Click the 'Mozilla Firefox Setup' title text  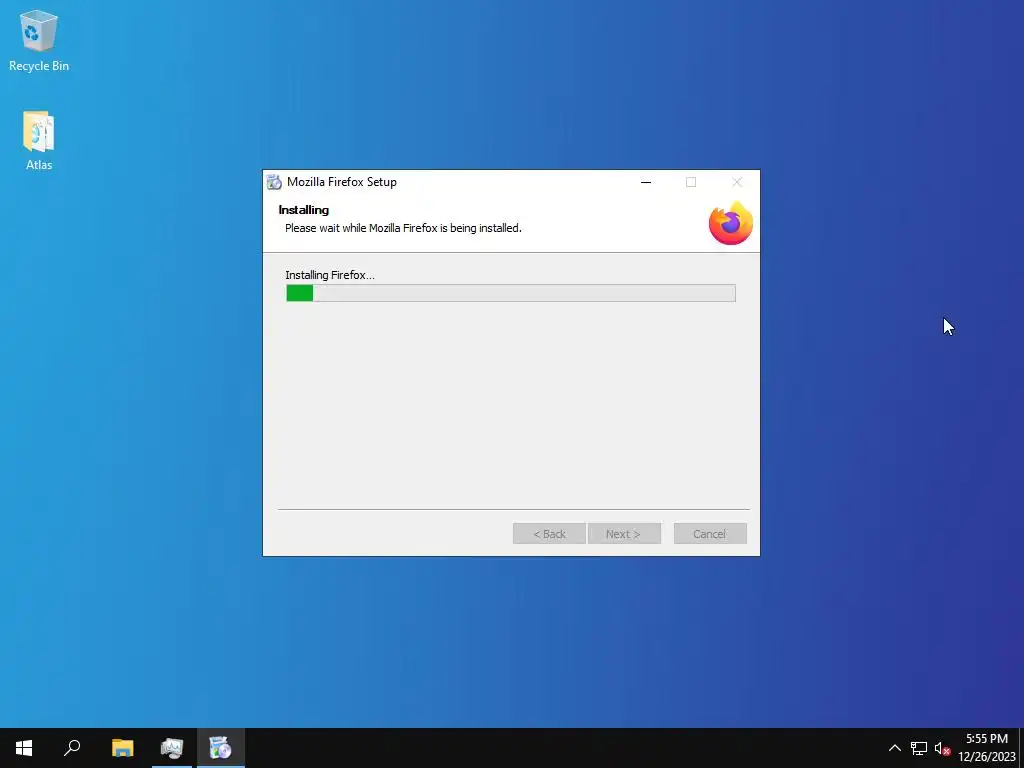tap(342, 182)
